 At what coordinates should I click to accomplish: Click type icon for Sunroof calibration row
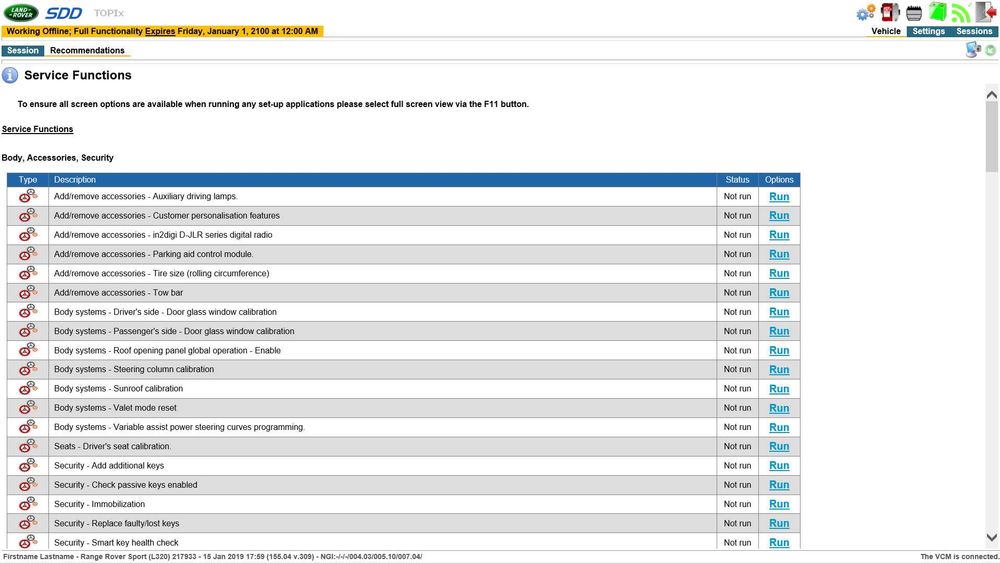27,388
